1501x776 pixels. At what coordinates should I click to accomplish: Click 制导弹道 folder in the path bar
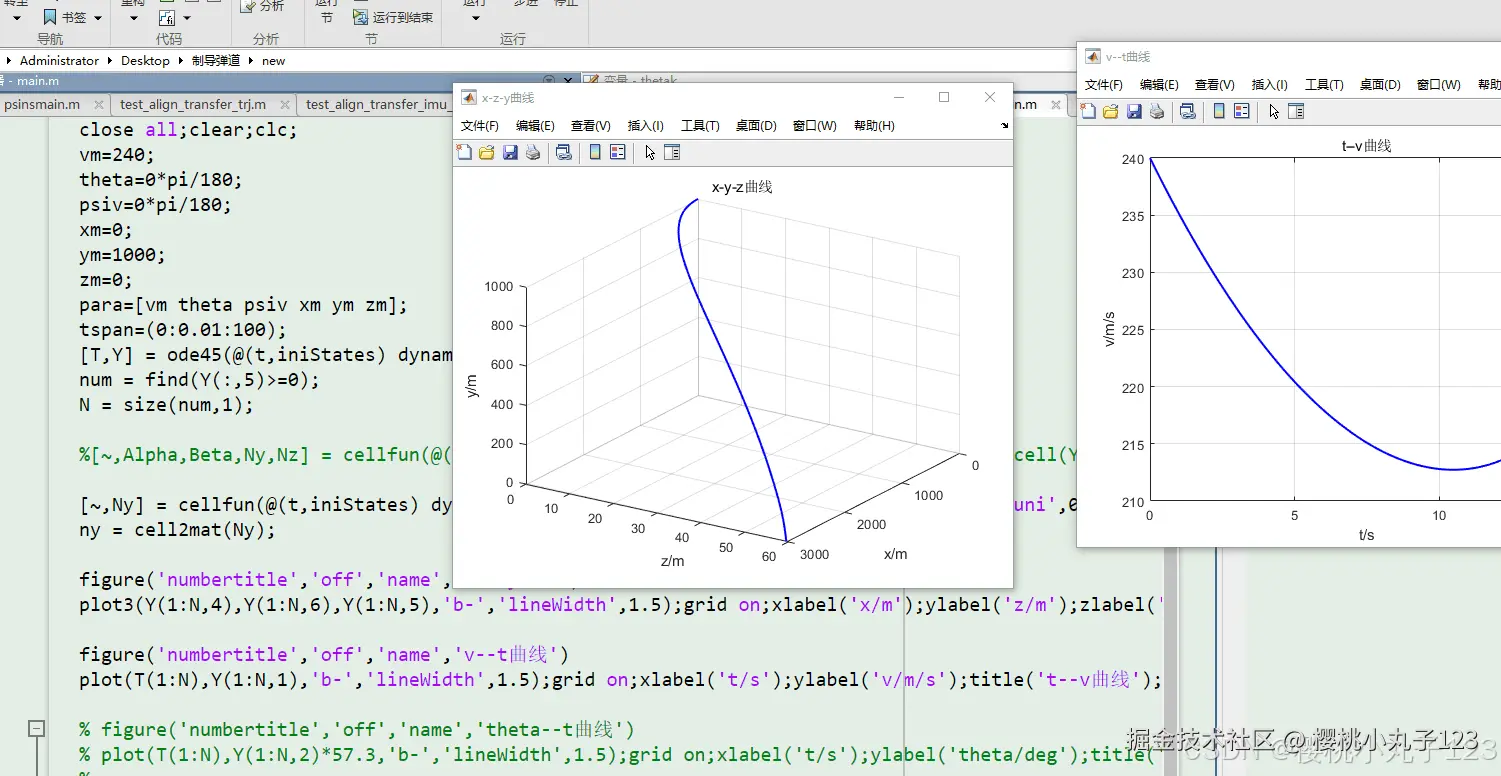[x=216, y=61]
